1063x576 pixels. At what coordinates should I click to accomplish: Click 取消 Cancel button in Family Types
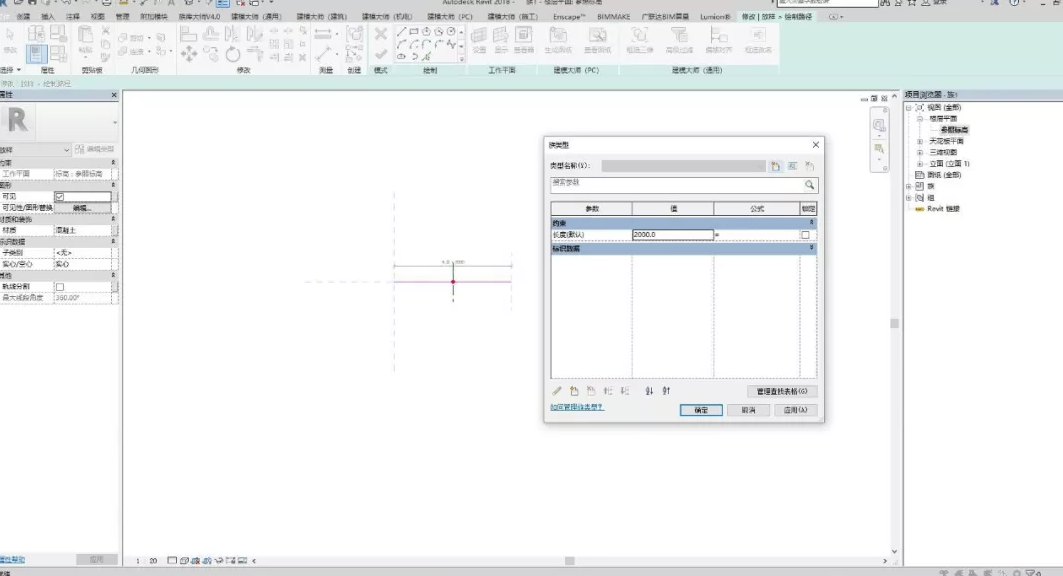coord(748,410)
